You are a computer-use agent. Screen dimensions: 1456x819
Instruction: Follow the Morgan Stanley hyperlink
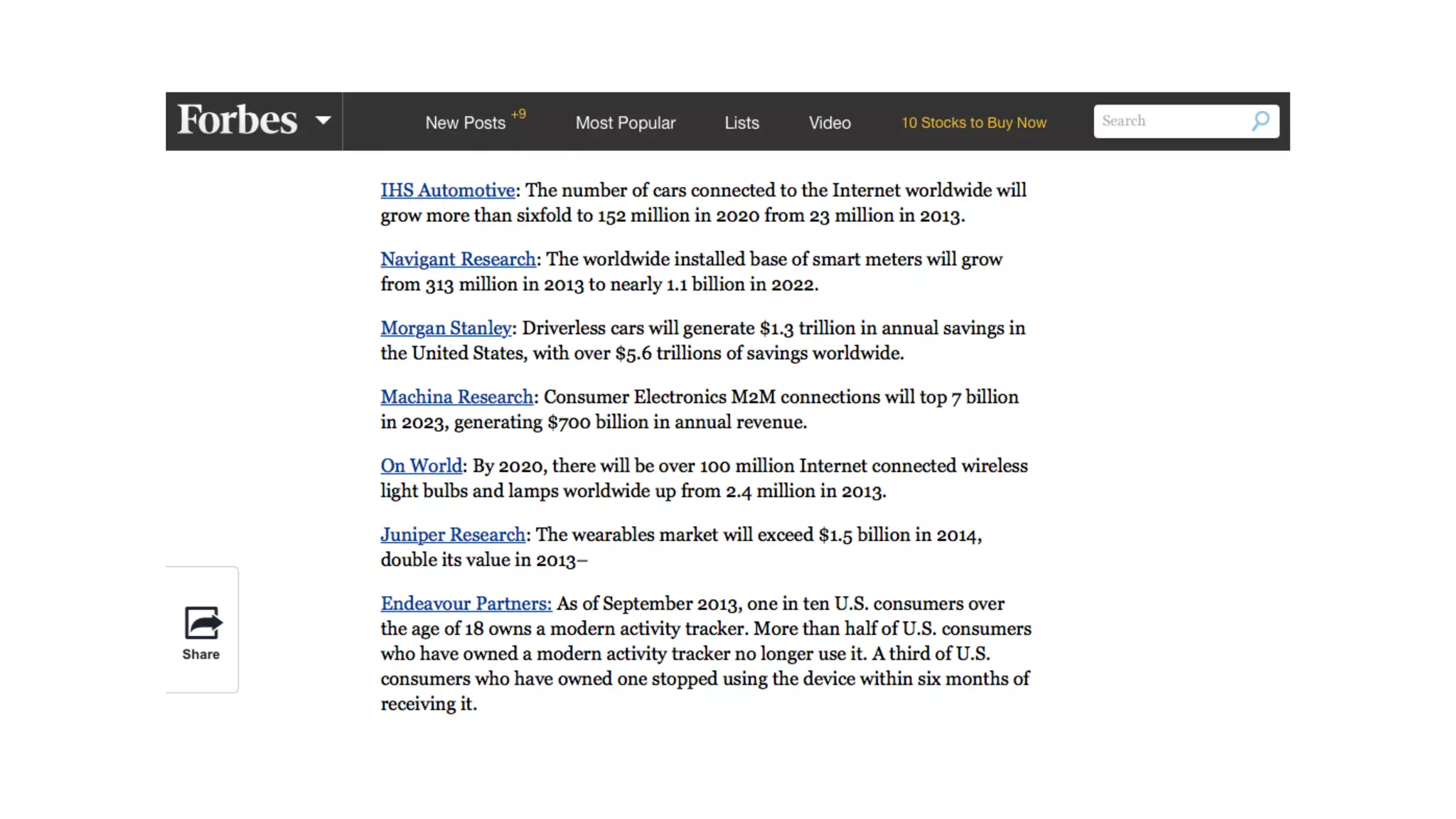pos(446,328)
